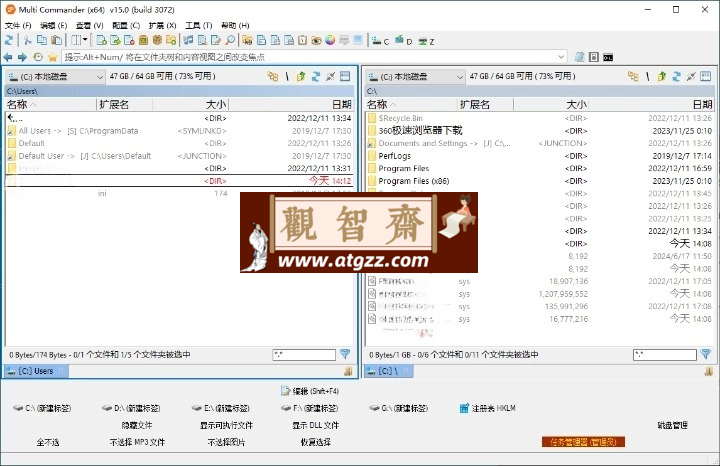Viewport: 720px width, 466px height.
Task: Open the 配置 (C) menu
Action: 126,25
